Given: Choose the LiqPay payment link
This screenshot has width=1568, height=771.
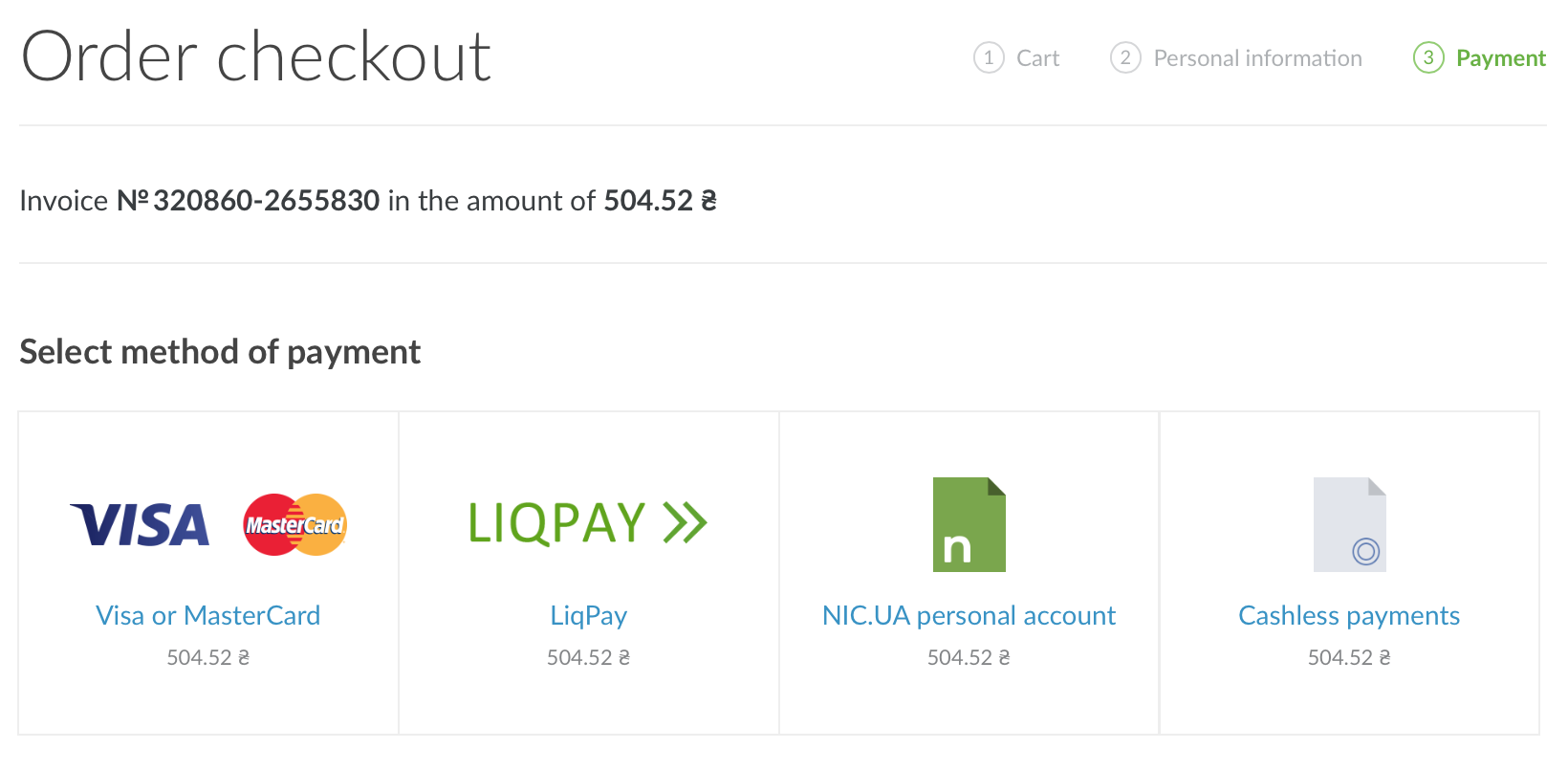Looking at the screenshot, I should tap(588, 615).
